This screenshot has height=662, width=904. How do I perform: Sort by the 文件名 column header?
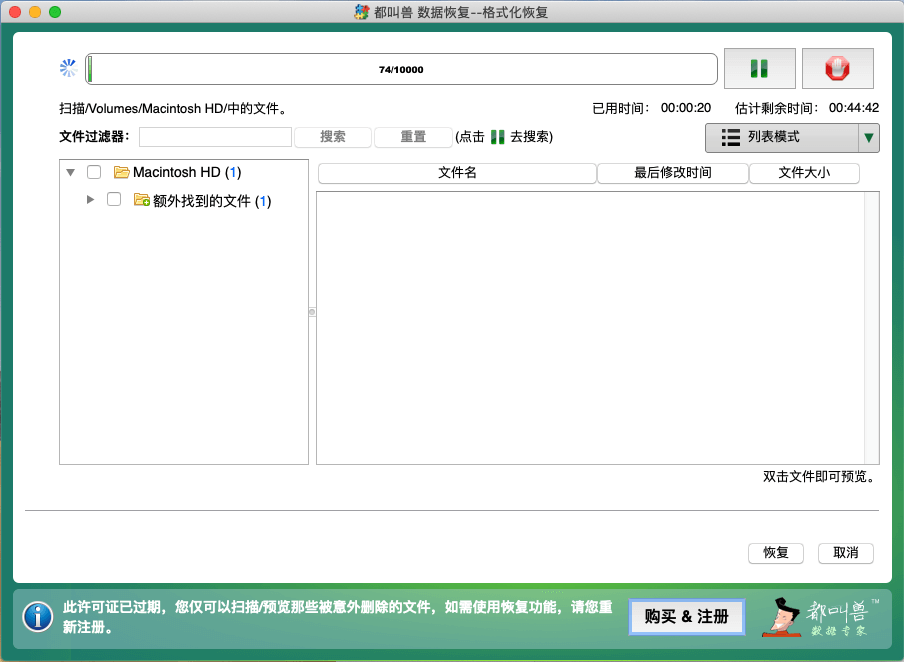pyautogui.click(x=457, y=173)
